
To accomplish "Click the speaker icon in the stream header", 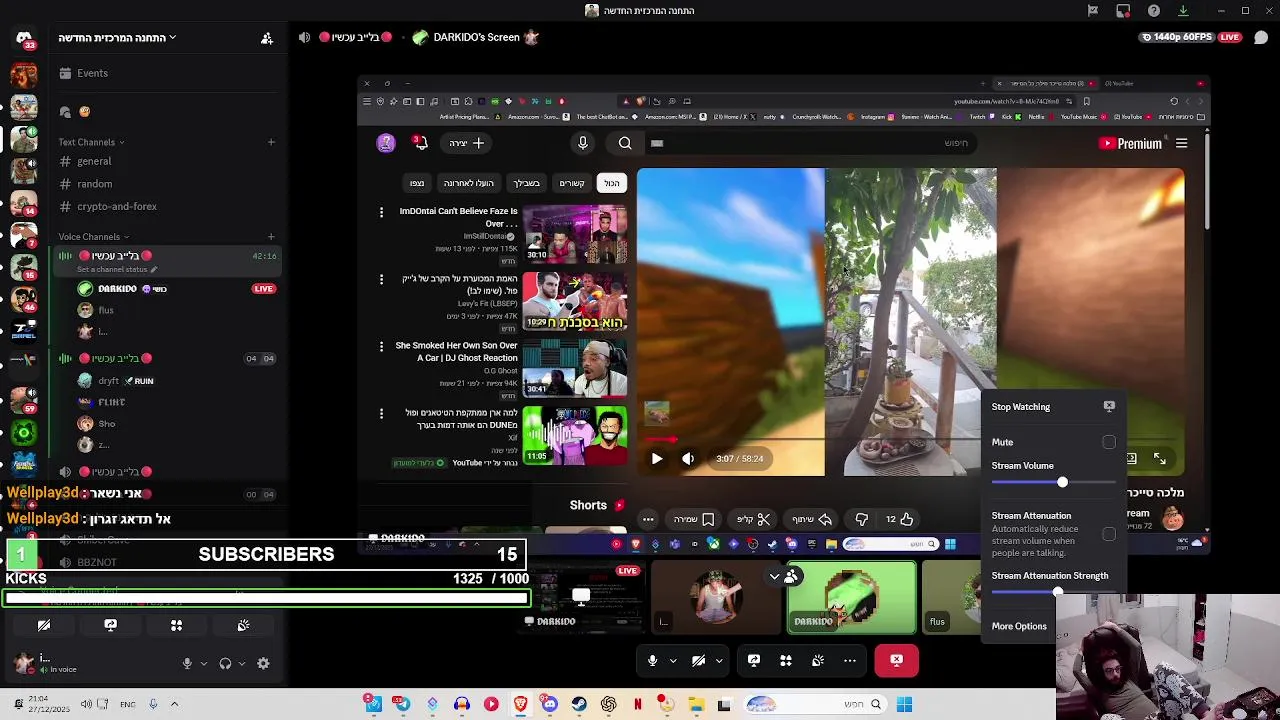I will [x=304, y=37].
